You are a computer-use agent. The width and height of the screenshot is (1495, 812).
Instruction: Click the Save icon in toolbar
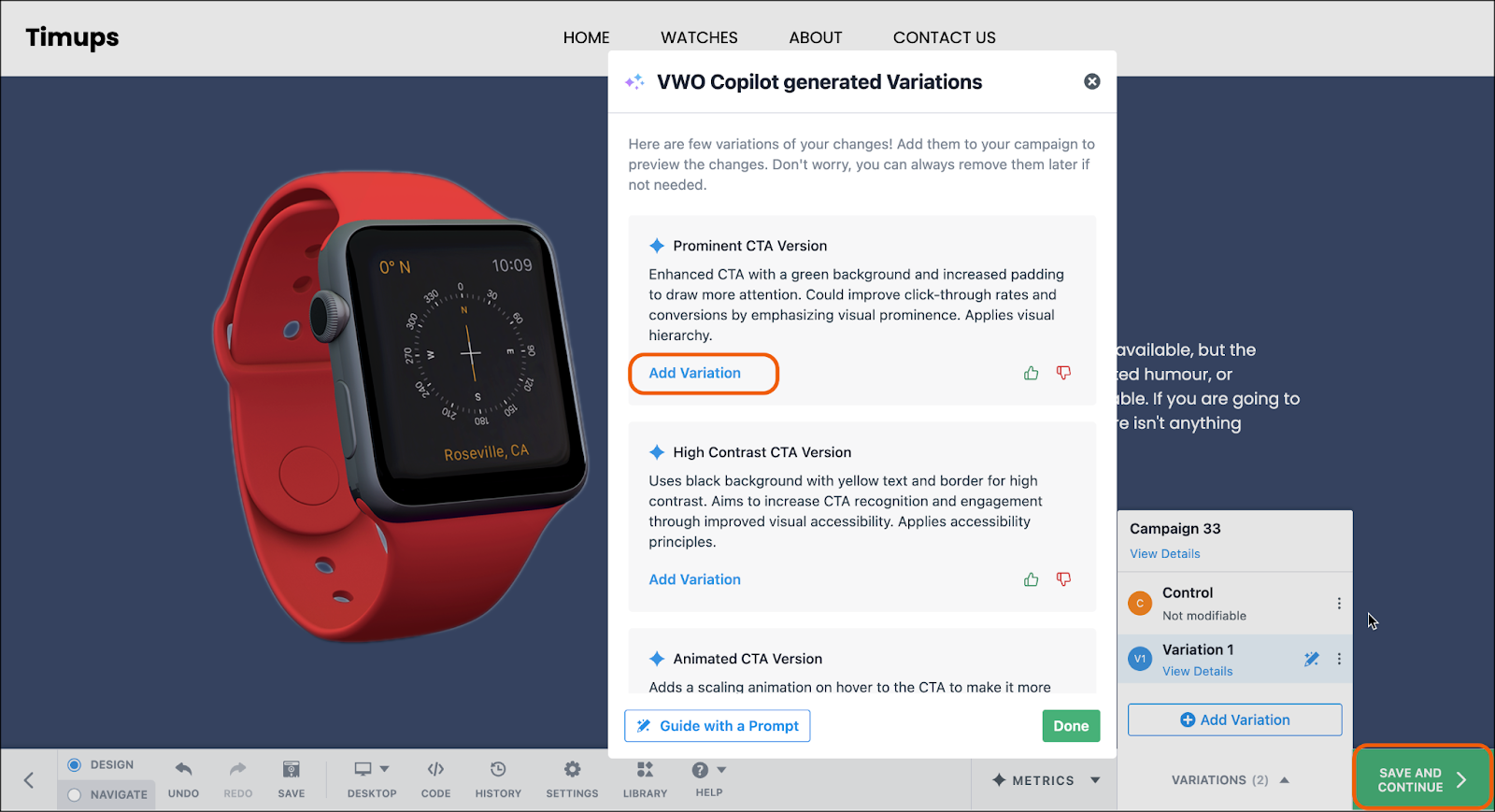(x=292, y=769)
